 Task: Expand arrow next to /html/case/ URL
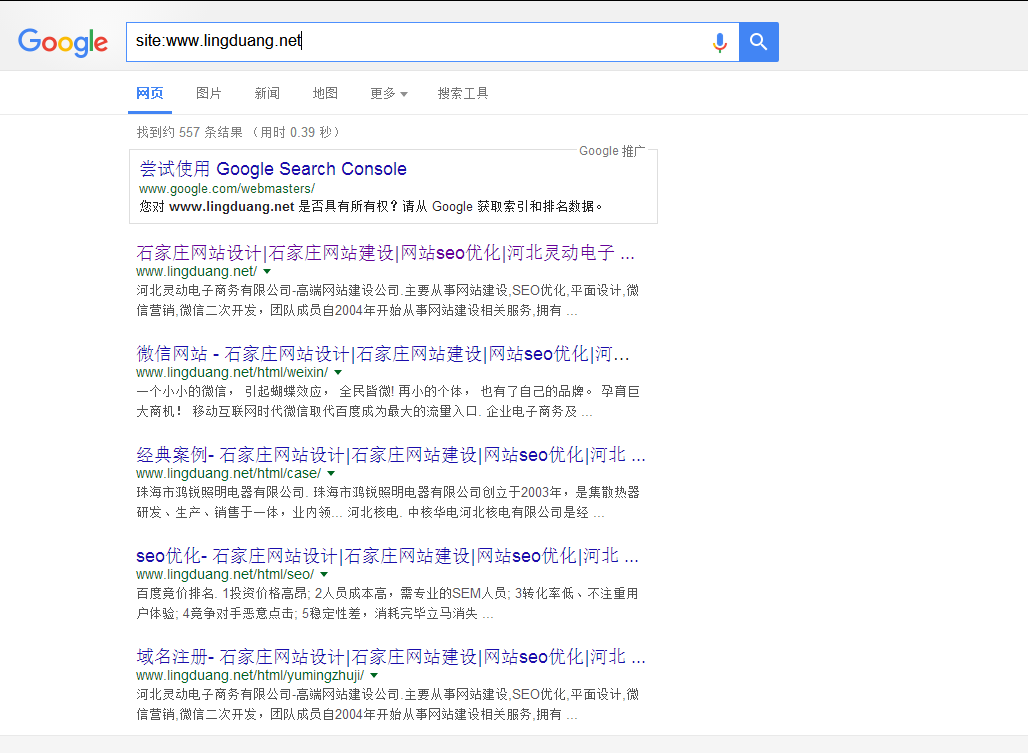click(x=331, y=473)
